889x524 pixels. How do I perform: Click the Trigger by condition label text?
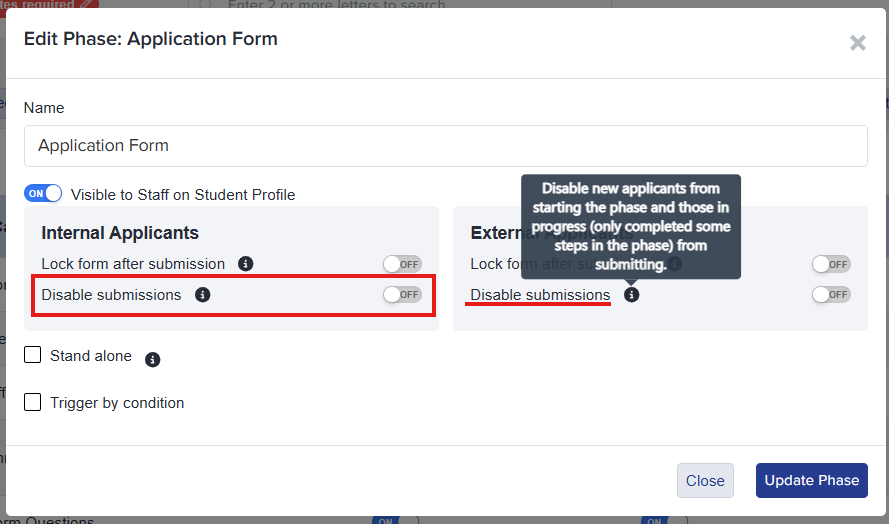pyautogui.click(x=117, y=403)
